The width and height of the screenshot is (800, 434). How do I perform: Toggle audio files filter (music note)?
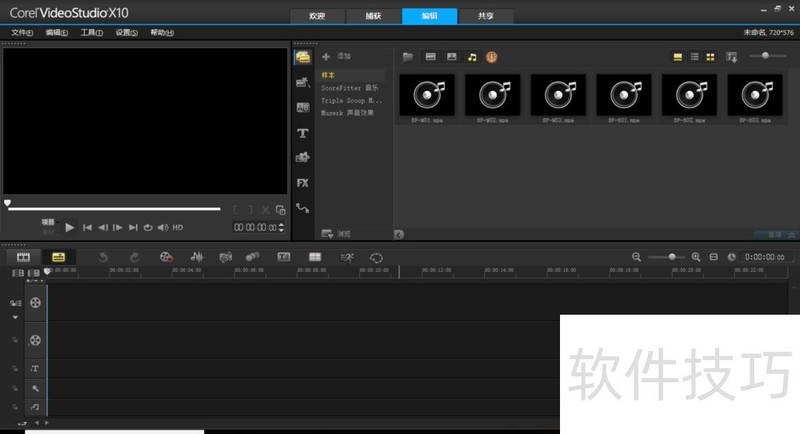point(472,57)
